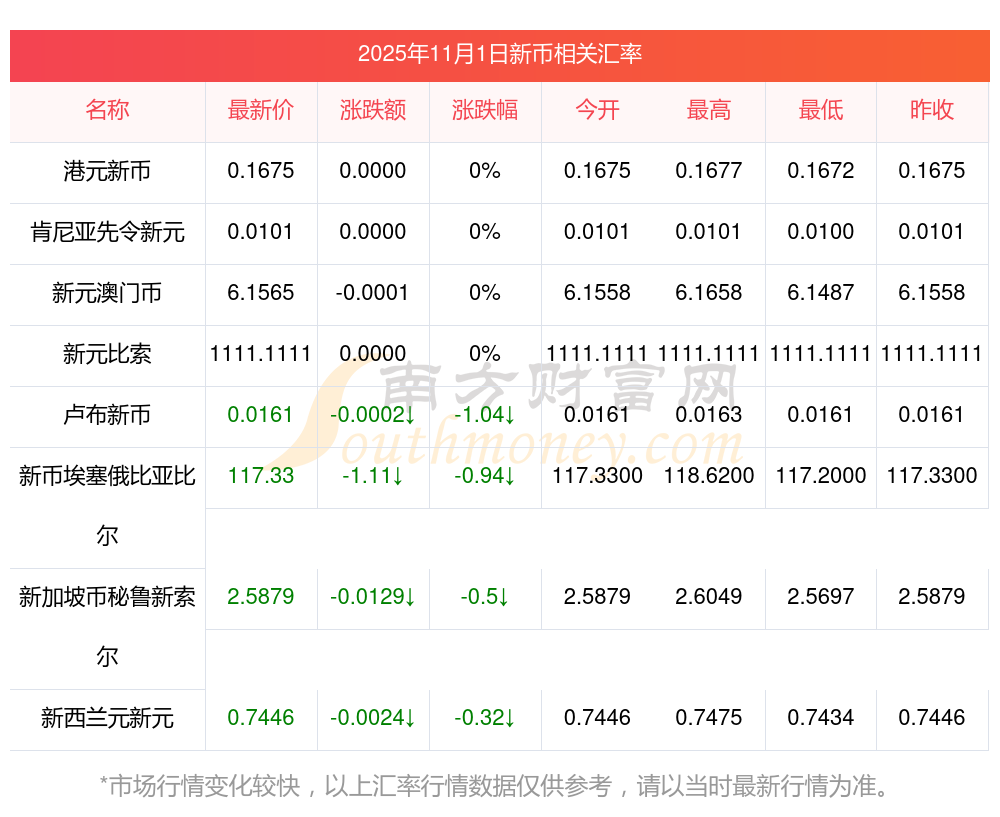Select the 新西兰元新元 row name

(x=107, y=718)
